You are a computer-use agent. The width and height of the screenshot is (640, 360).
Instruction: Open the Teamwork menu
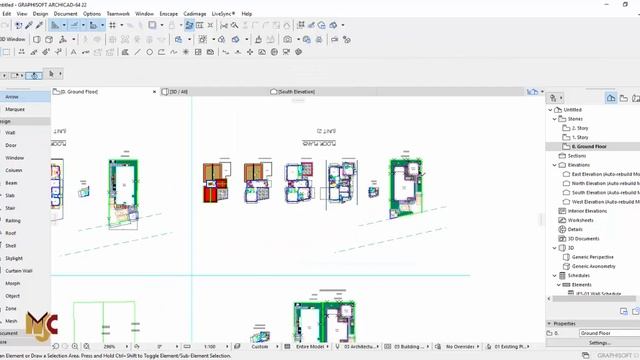[118, 14]
